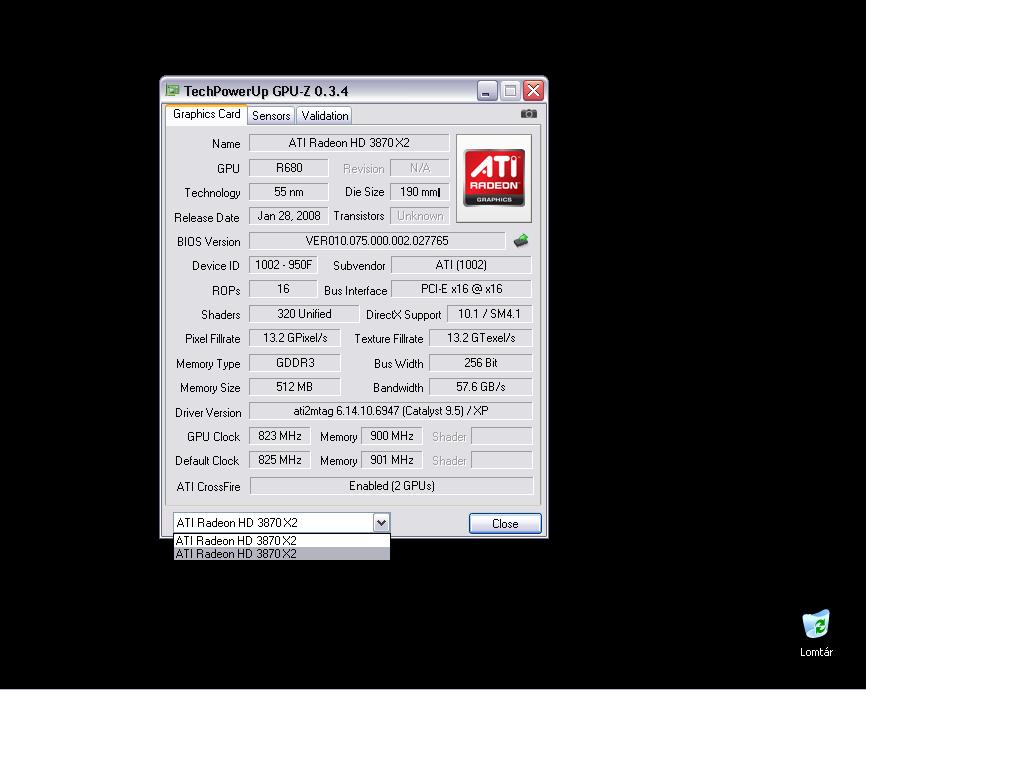The image size is (1024, 768).
Task: Click the Bus Width value 256 Bit
Action: (481, 363)
